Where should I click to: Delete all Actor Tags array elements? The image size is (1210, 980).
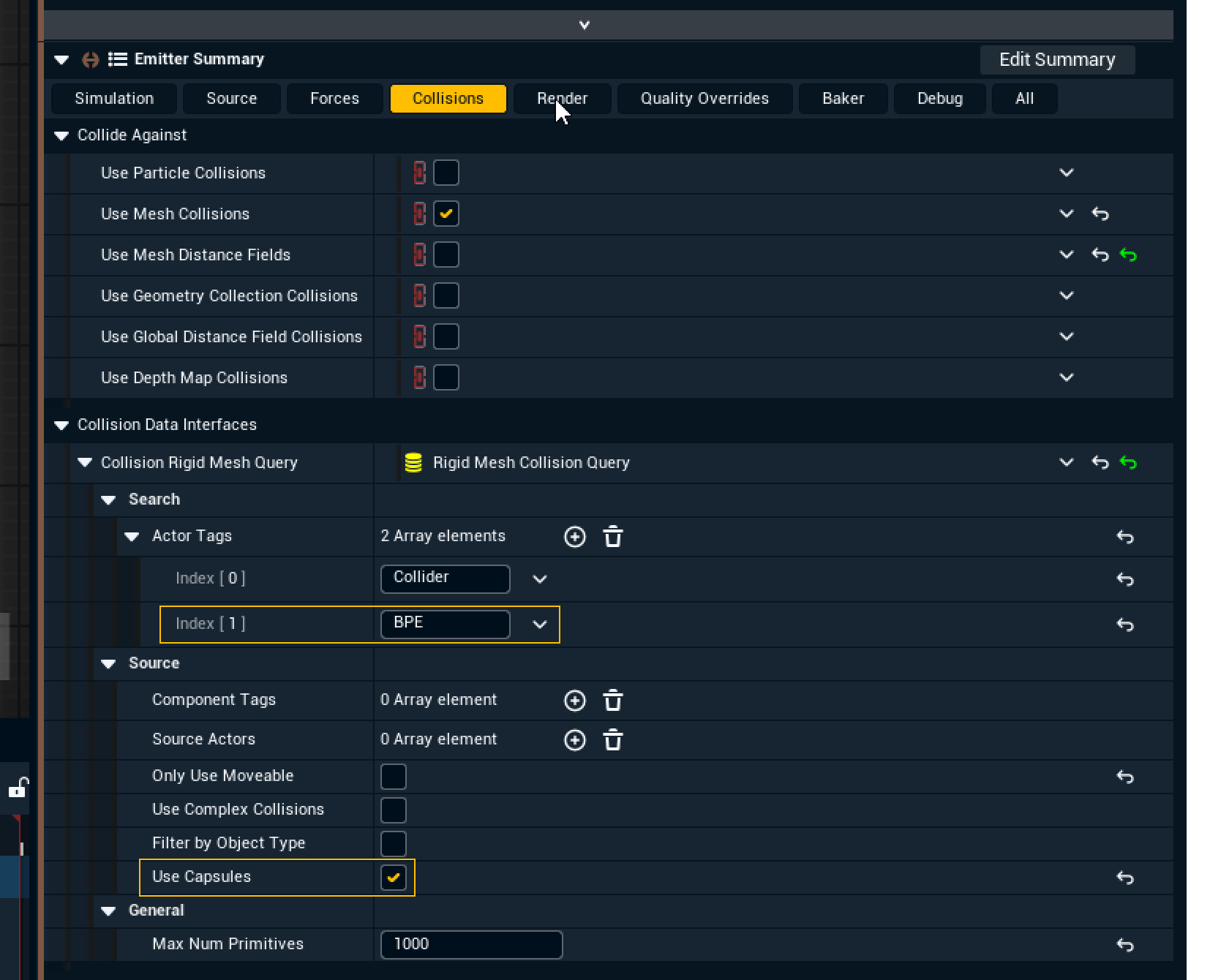click(x=613, y=537)
